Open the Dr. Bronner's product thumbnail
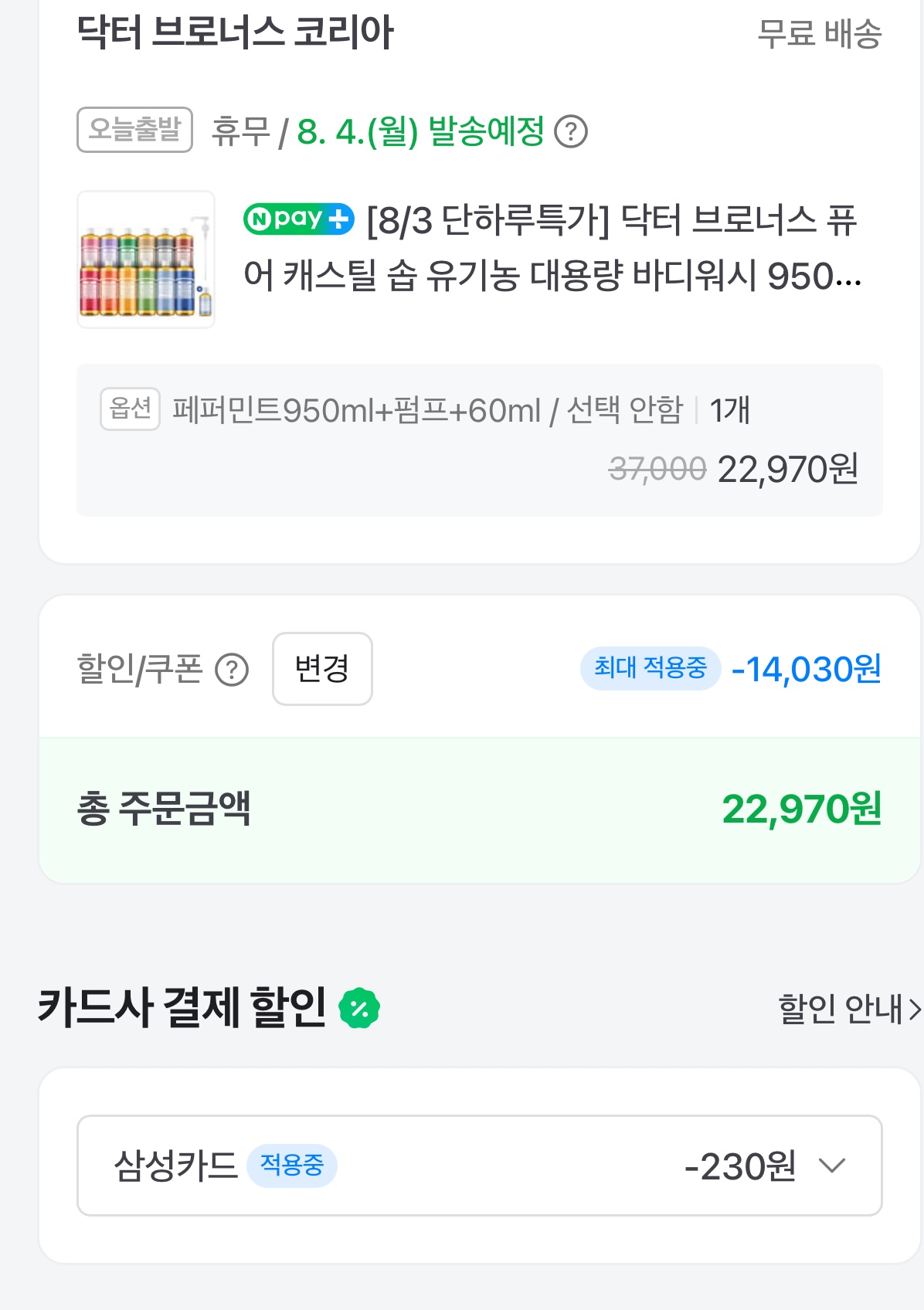Image resolution: width=924 pixels, height=1310 pixels. 146,260
